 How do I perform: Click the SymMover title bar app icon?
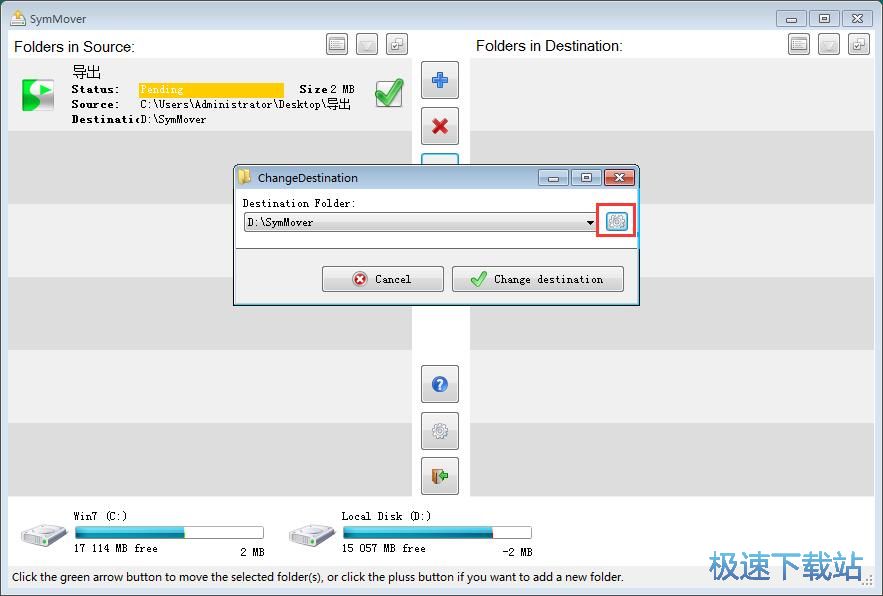[x=18, y=18]
